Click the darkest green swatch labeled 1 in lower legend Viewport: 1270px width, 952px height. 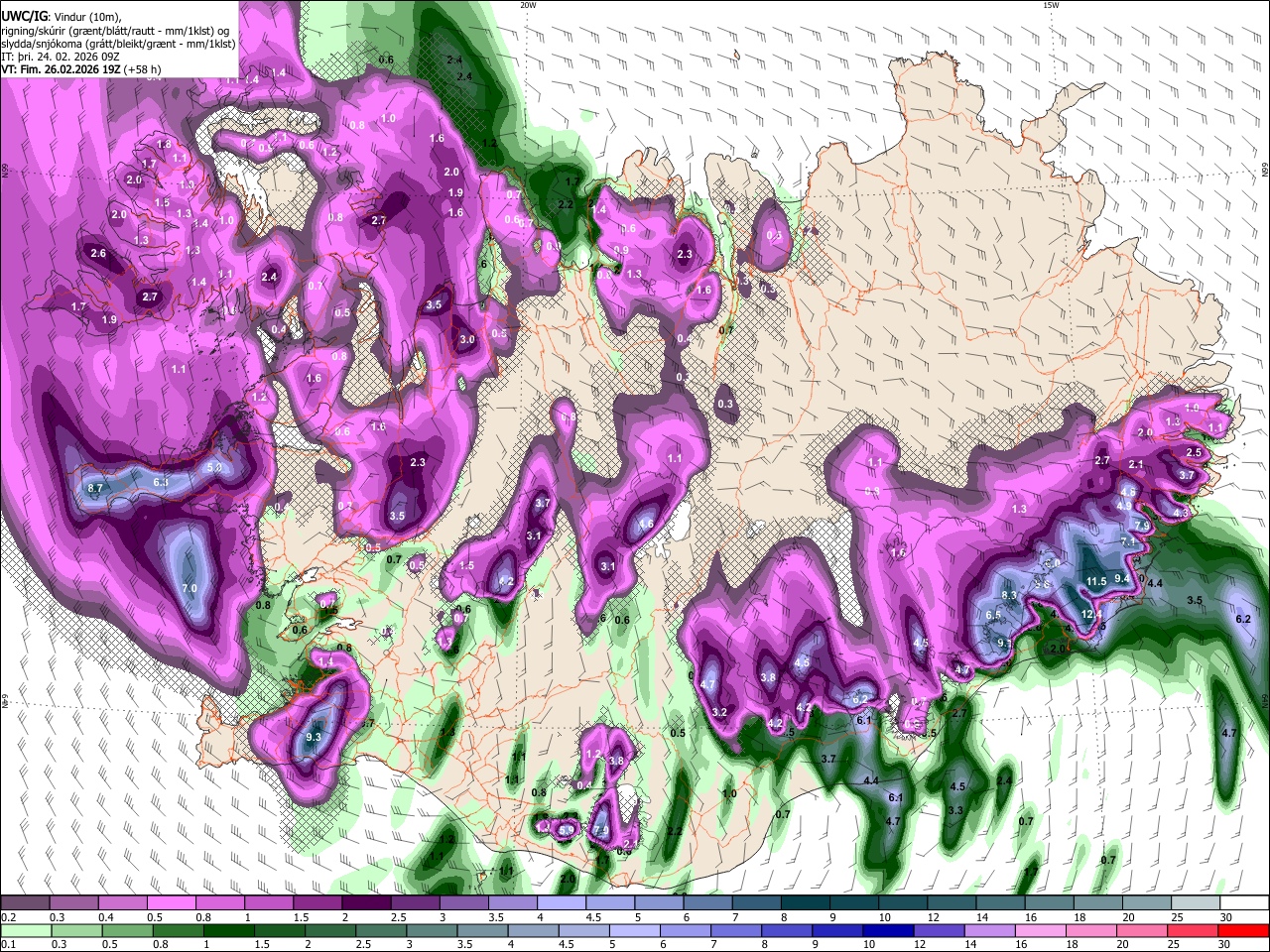tap(229, 930)
